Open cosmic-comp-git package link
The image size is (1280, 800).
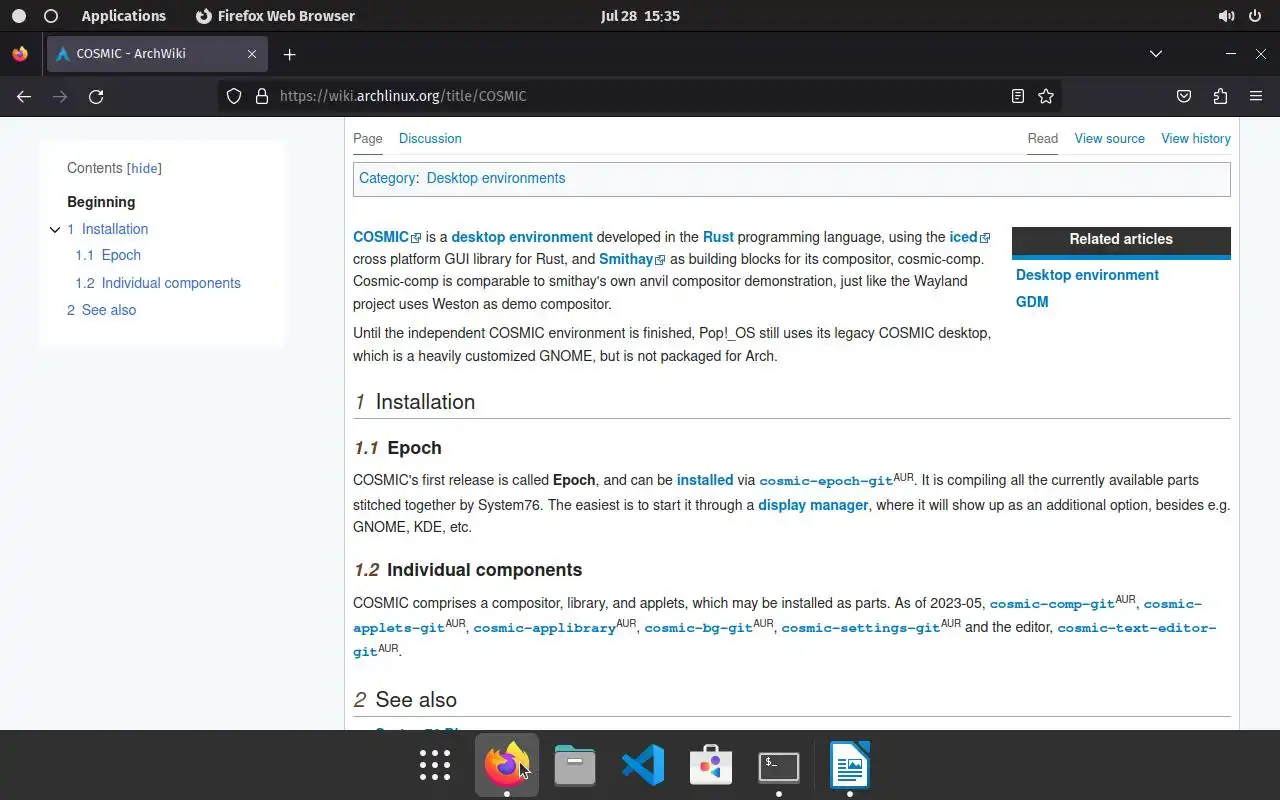coord(1052,604)
